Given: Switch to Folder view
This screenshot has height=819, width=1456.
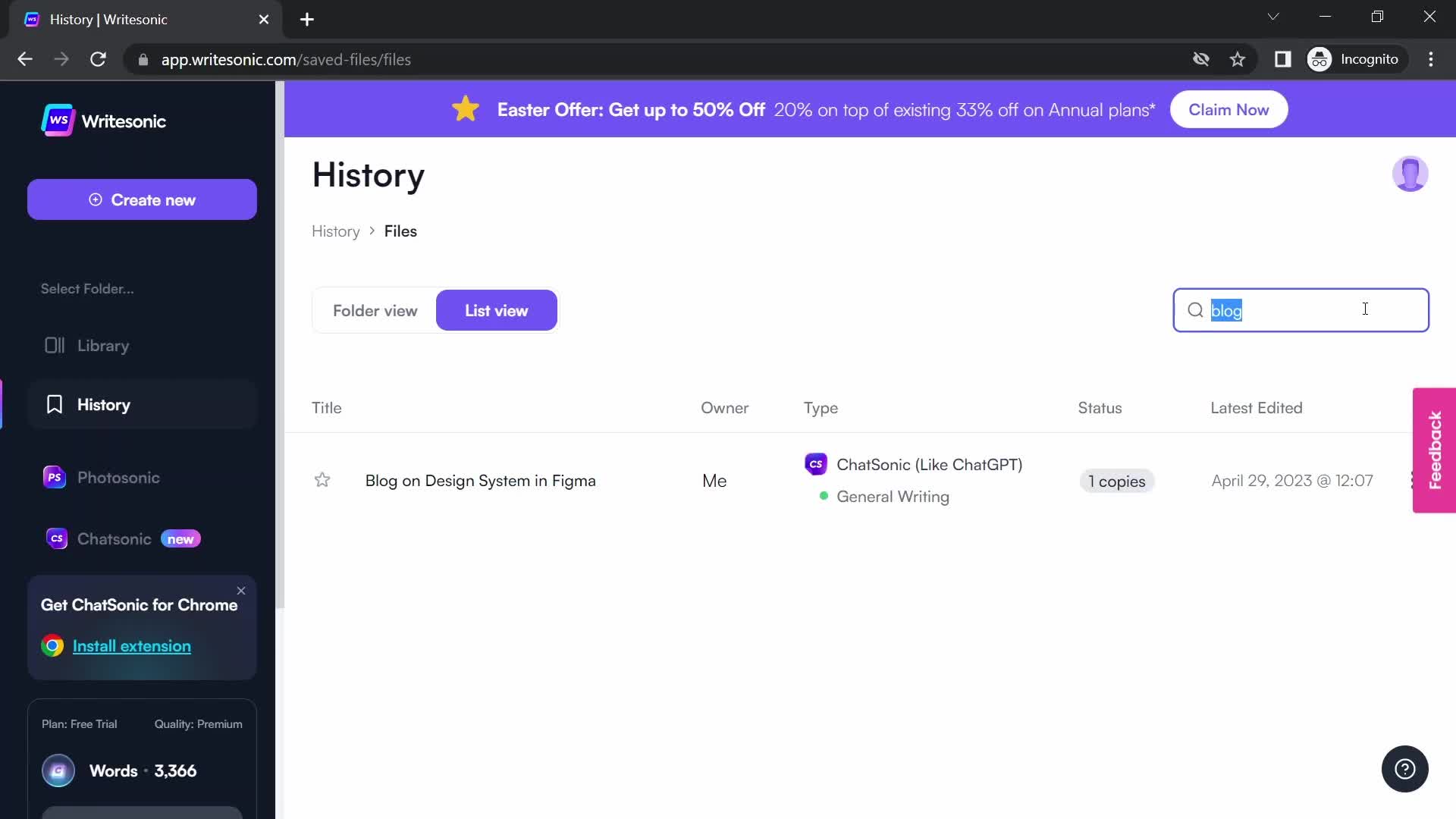Looking at the screenshot, I should tap(375, 310).
